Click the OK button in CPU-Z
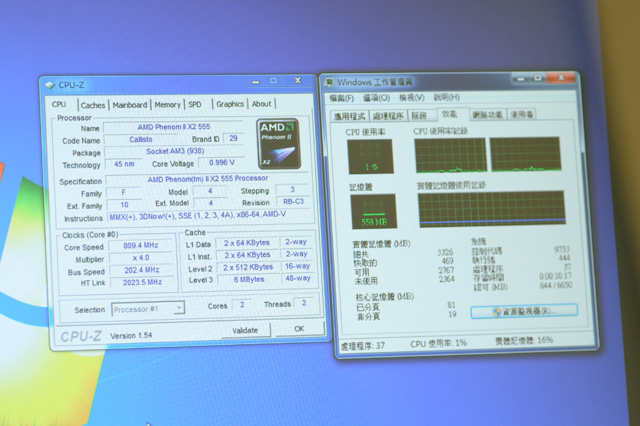640x426 pixels. tap(299, 329)
